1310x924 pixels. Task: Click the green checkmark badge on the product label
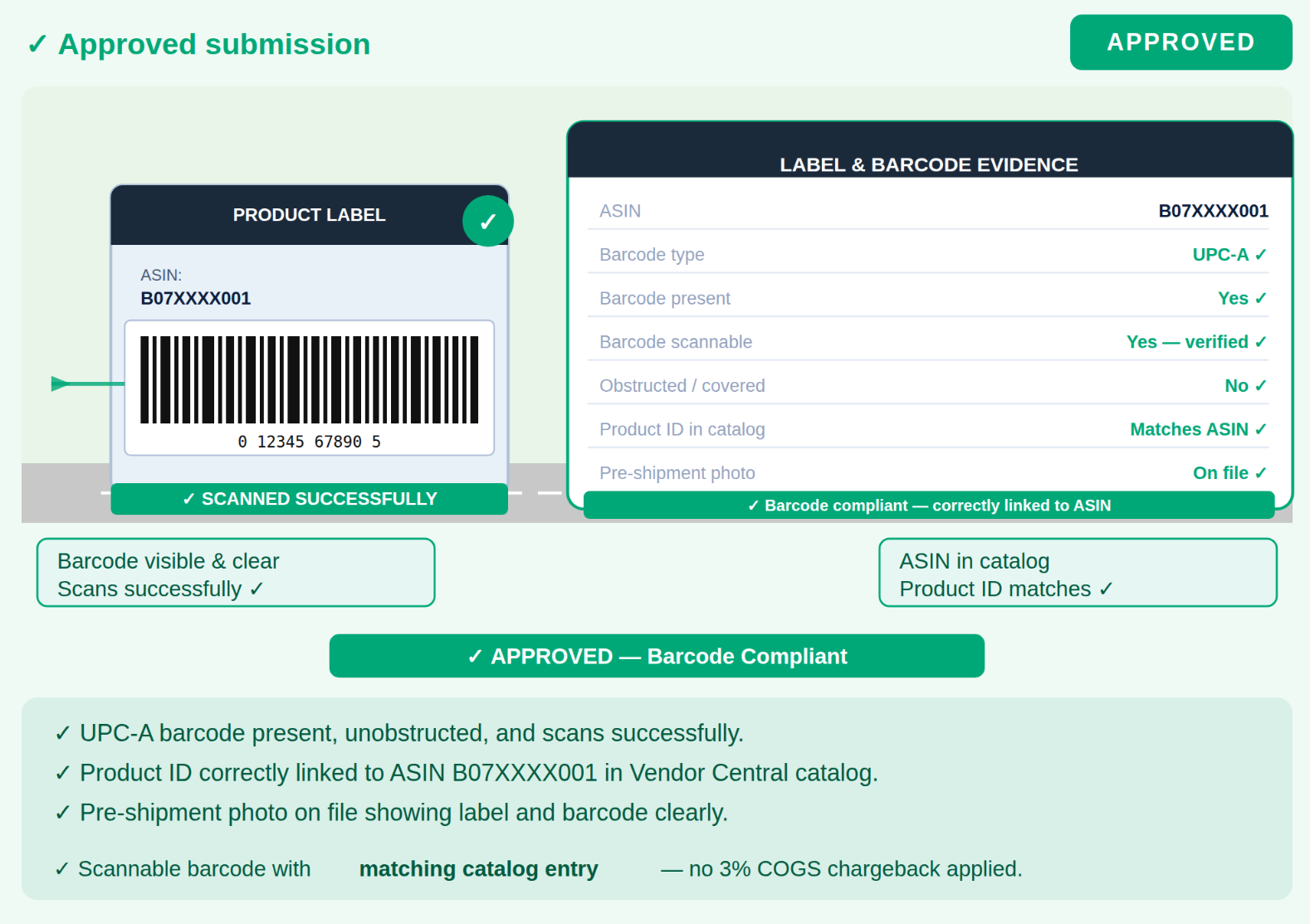488,221
